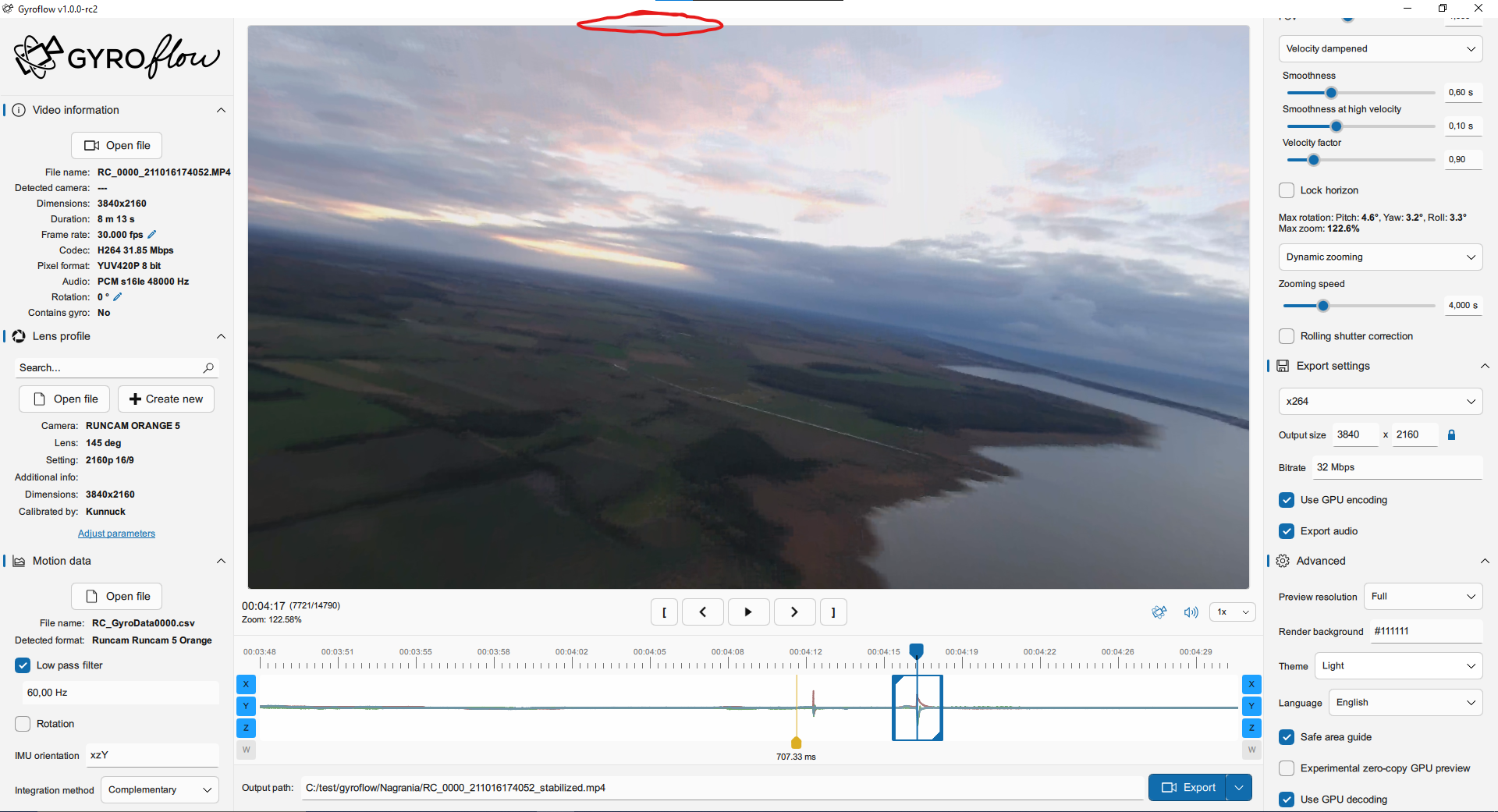Change the x264 codec dropdown
The width and height of the screenshot is (1498, 812).
pos(1379,401)
